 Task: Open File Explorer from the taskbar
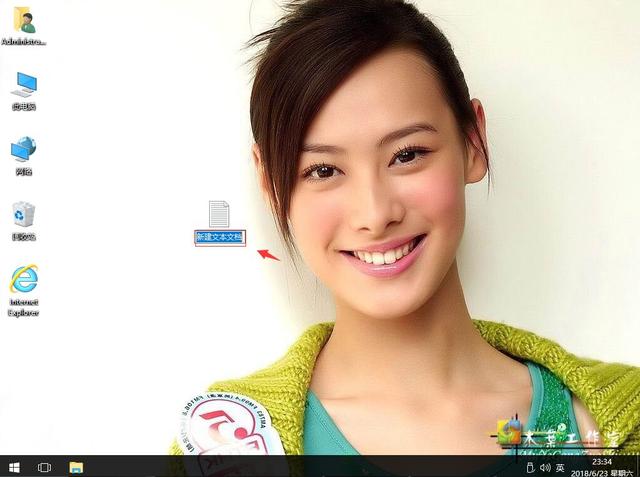(x=76, y=468)
